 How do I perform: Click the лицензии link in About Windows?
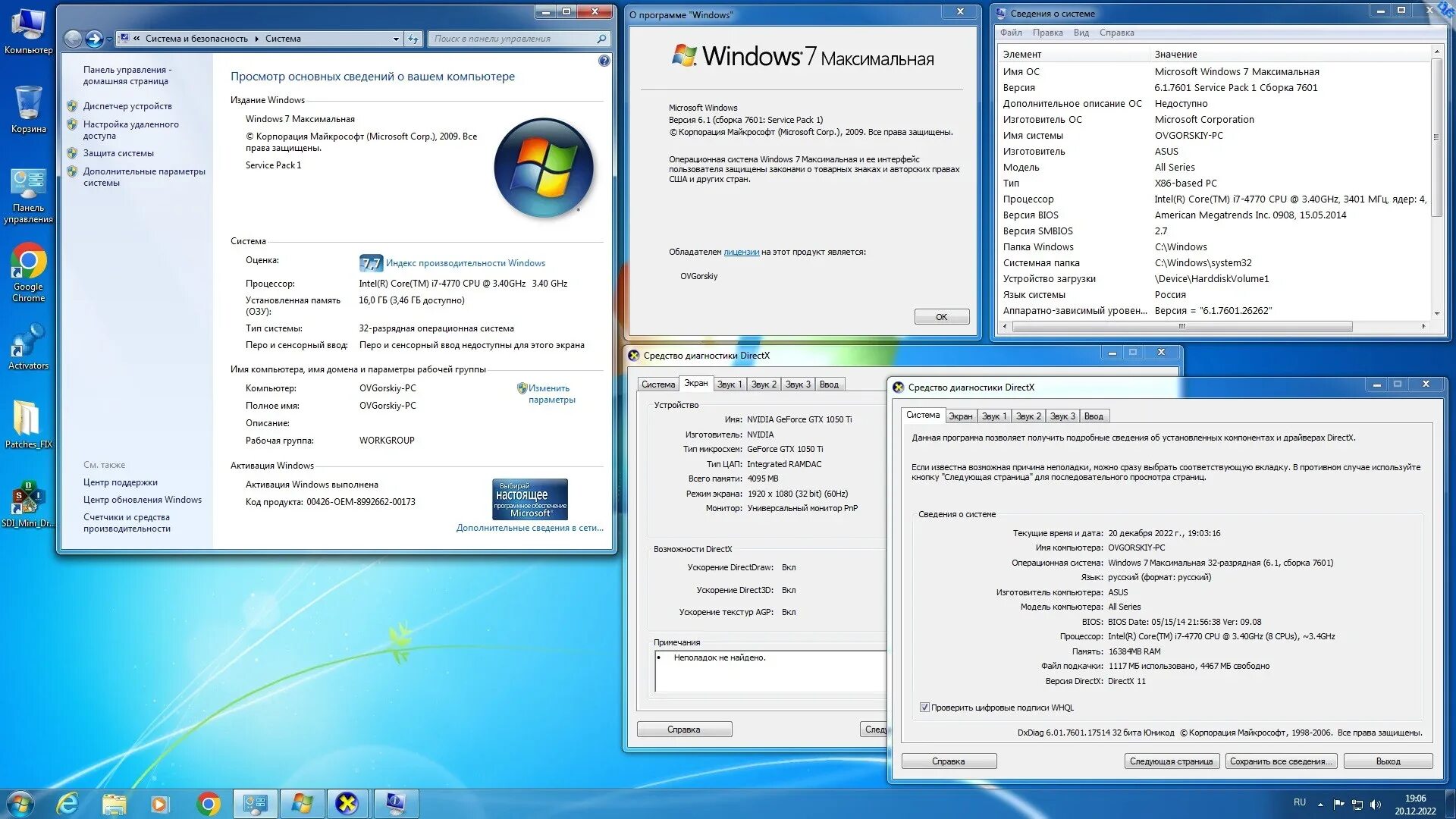(741, 252)
